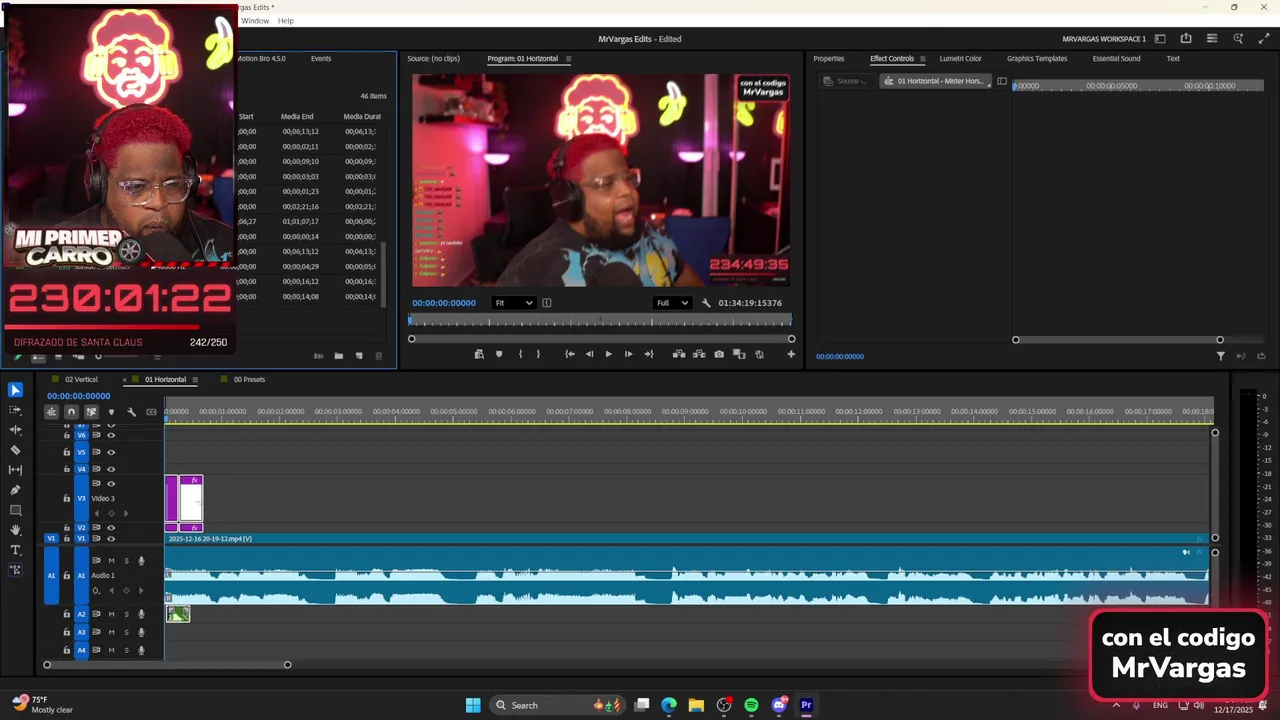Viewport: 1280px width, 720px height.
Task: Toggle captions track CC button
Action: [151, 412]
